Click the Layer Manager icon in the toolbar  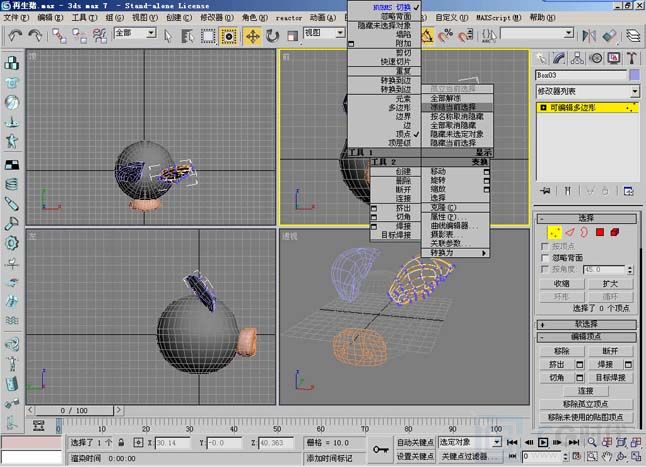[633, 36]
